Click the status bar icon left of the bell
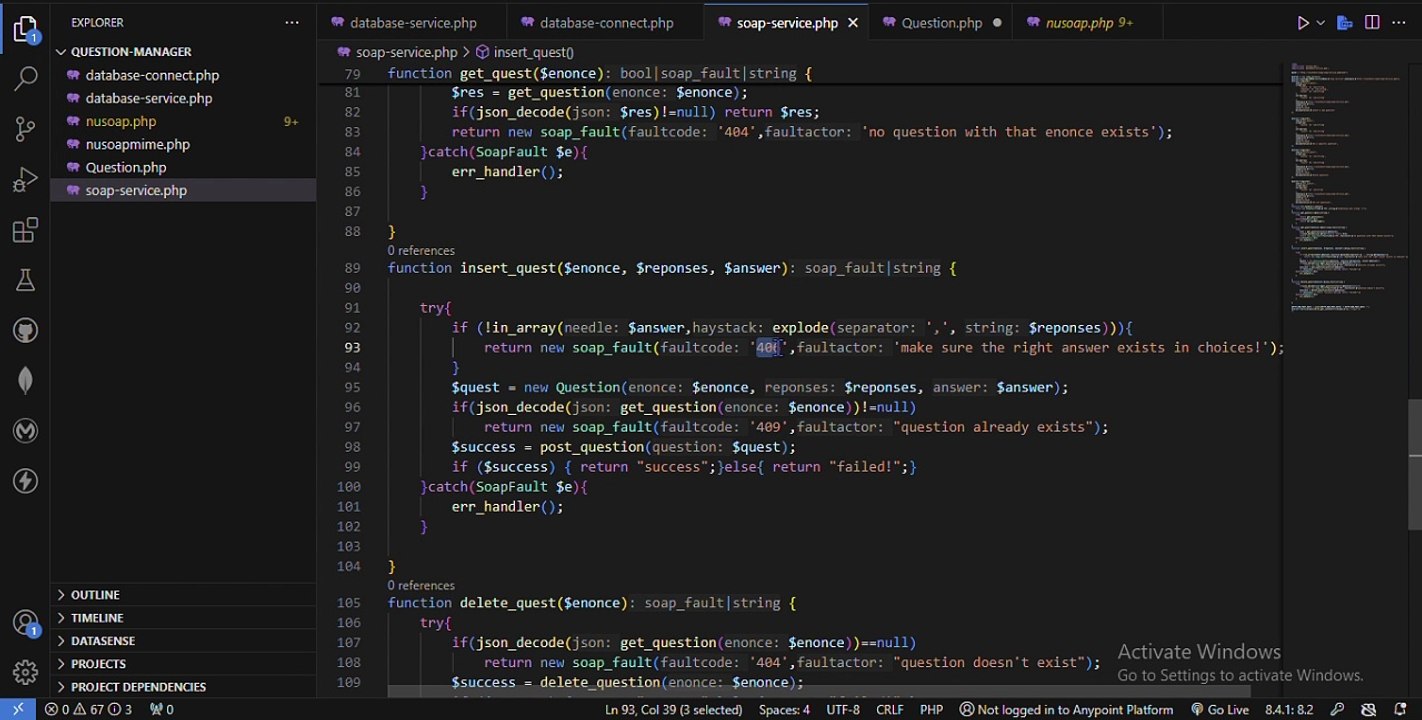Image resolution: width=1422 pixels, height=720 pixels. click(1368, 709)
